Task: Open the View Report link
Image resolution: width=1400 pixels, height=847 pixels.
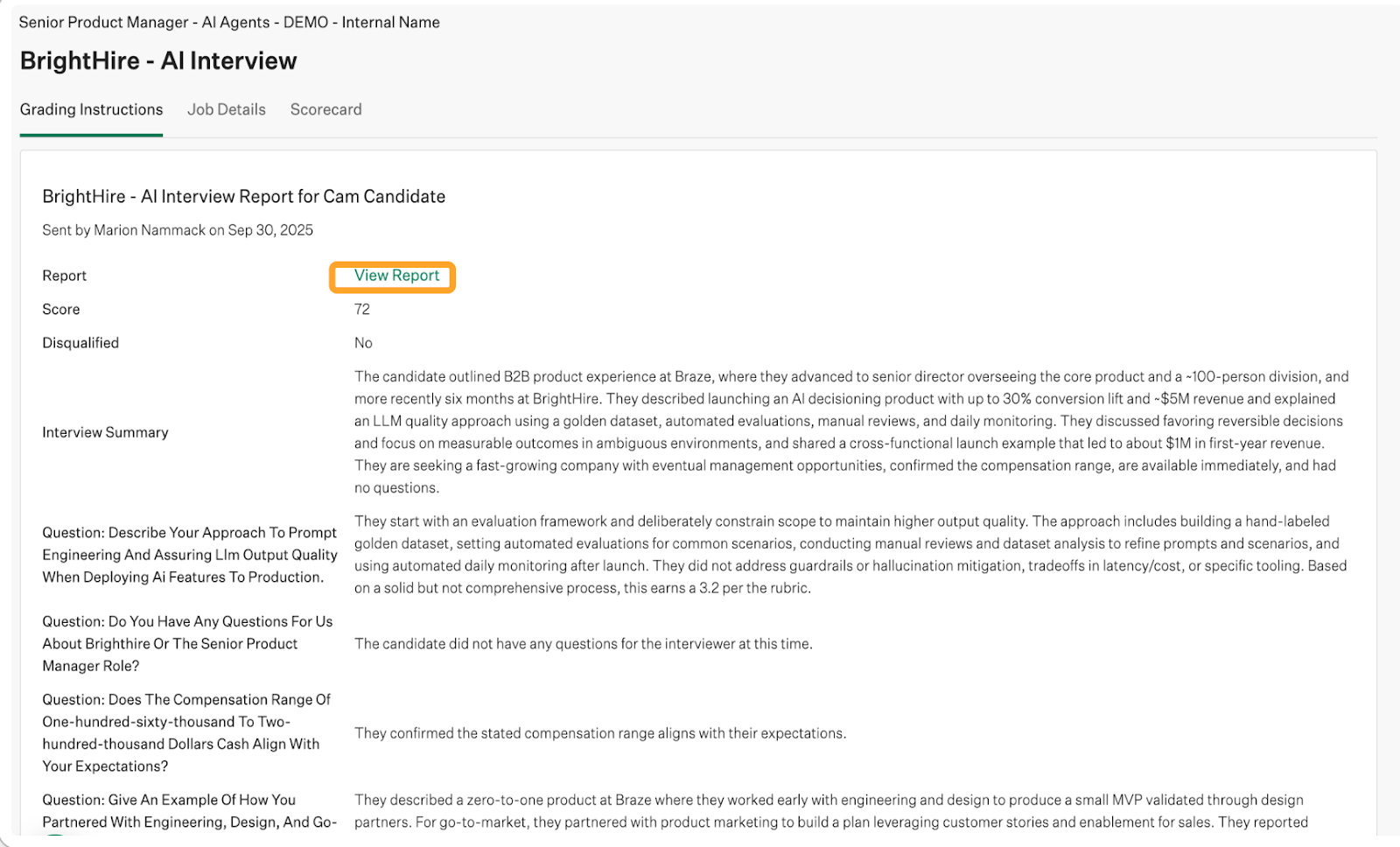Action: (x=396, y=276)
